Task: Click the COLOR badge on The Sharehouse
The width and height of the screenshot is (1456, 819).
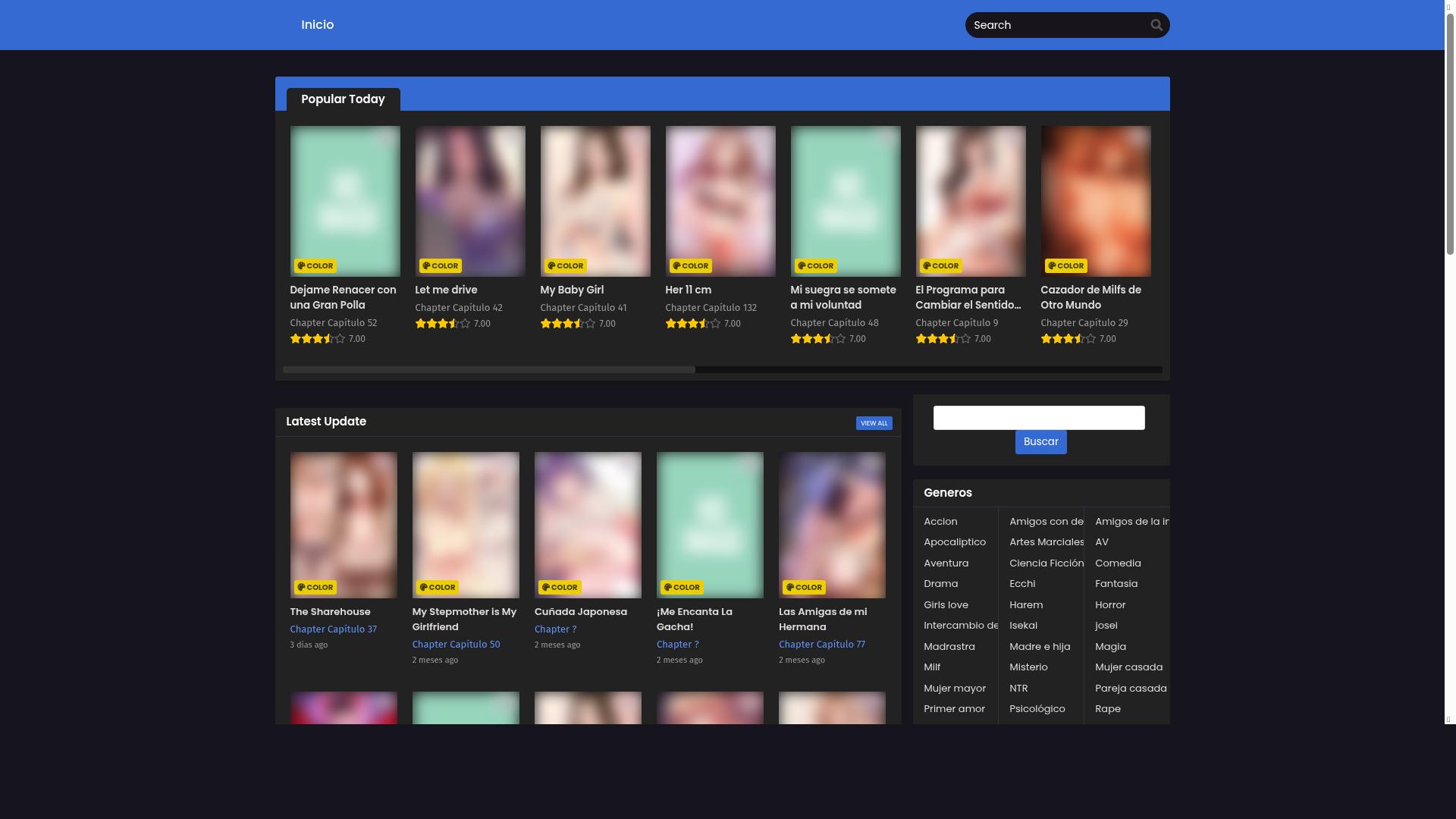Action: coord(315,587)
